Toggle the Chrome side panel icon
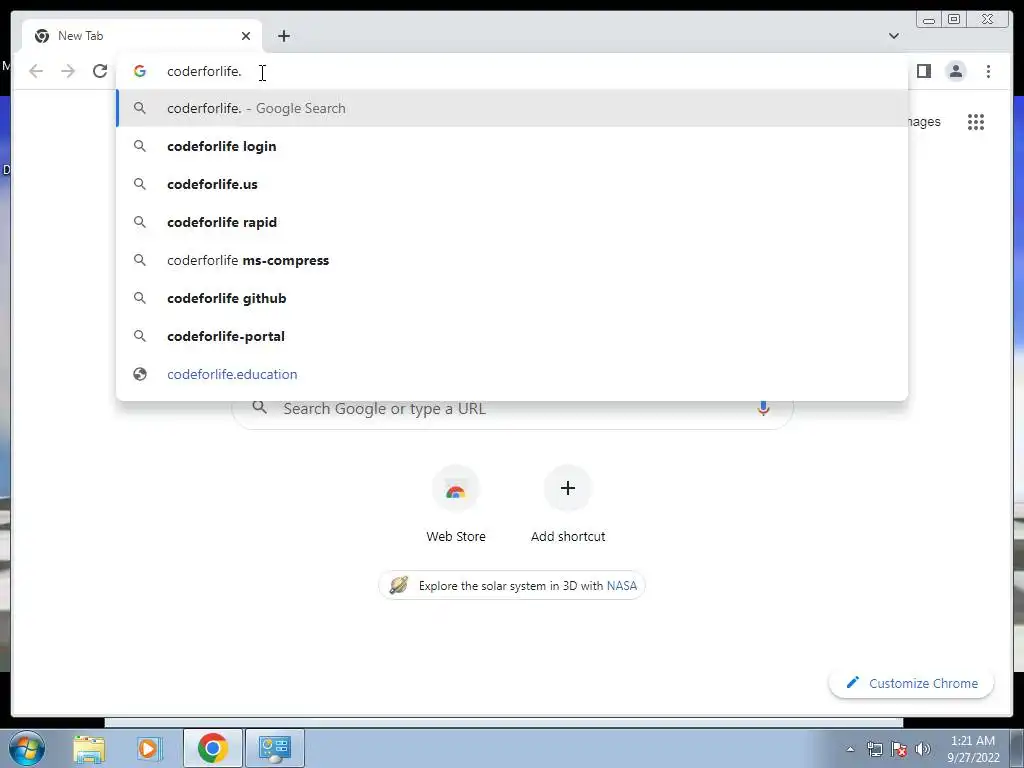 tap(923, 71)
